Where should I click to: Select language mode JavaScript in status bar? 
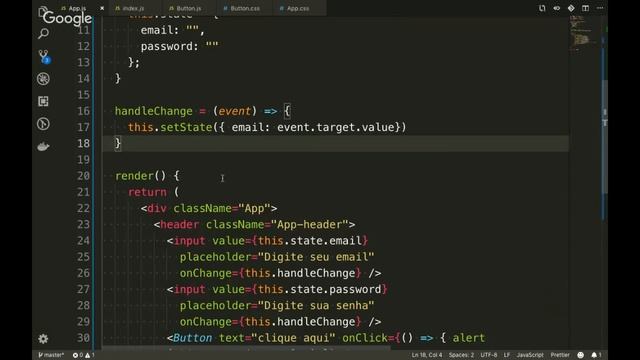pyautogui.click(x=530, y=355)
